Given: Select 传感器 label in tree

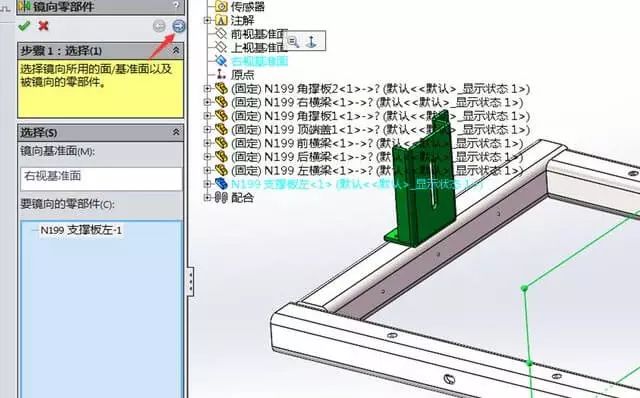Looking at the screenshot, I should click(x=248, y=6).
